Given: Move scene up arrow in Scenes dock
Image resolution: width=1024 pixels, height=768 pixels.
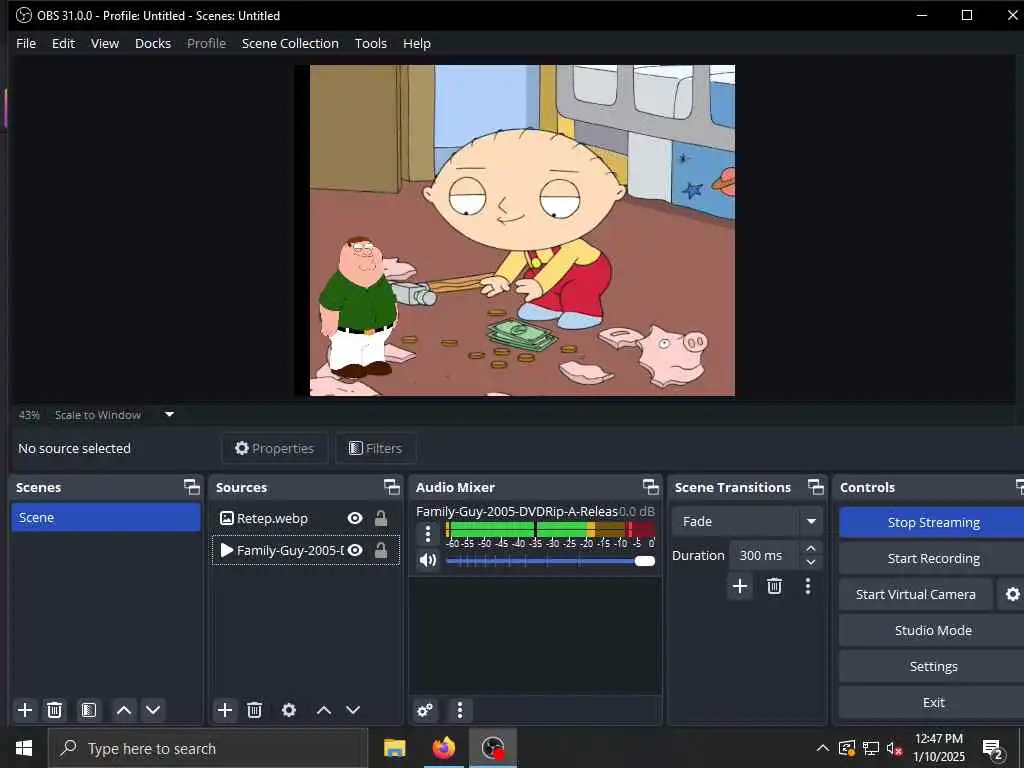Looking at the screenshot, I should coord(123,710).
